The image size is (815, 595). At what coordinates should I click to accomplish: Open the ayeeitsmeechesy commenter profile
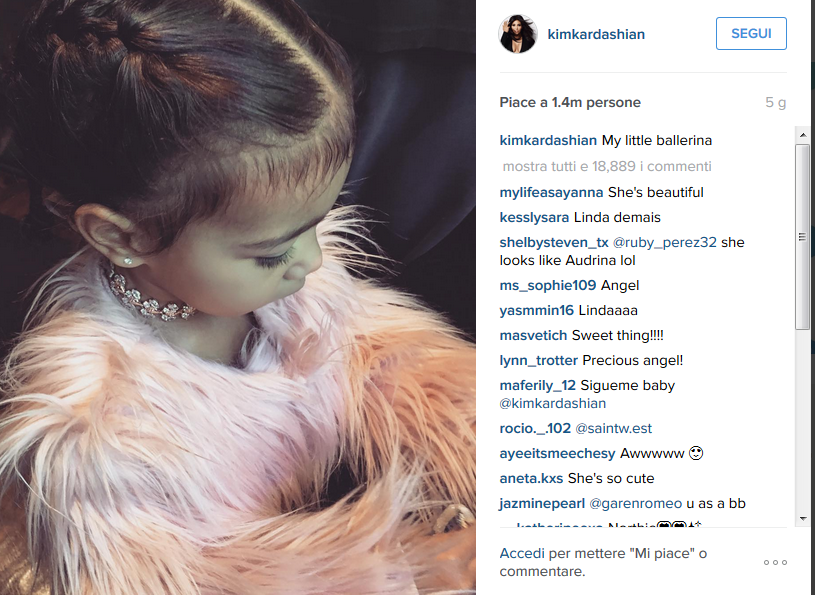(557, 454)
